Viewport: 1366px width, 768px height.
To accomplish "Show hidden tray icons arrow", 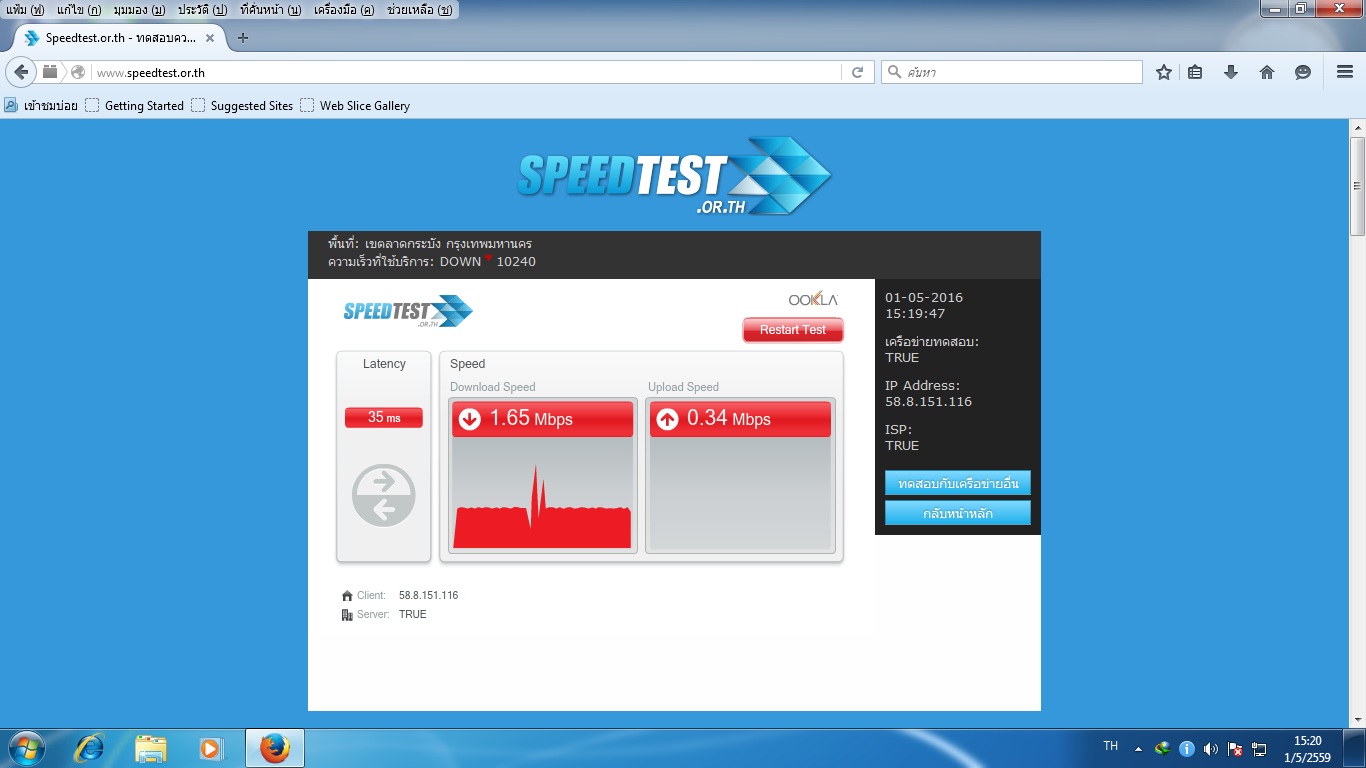I will point(1138,748).
